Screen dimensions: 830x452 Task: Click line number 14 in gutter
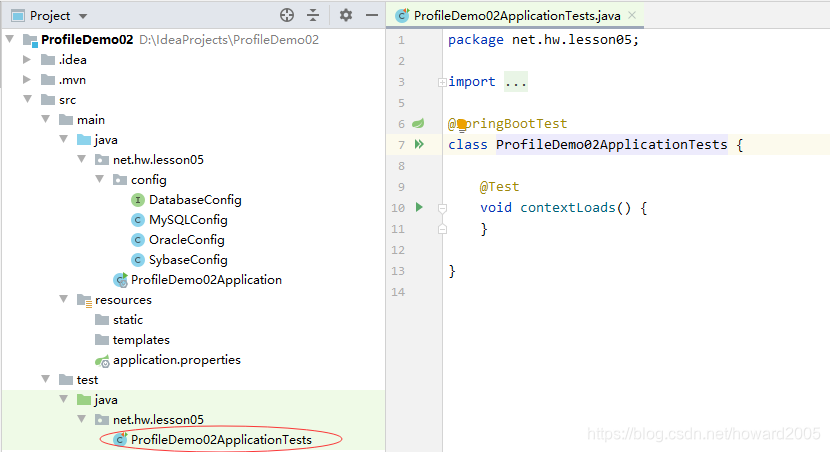[x=398, y=292]
